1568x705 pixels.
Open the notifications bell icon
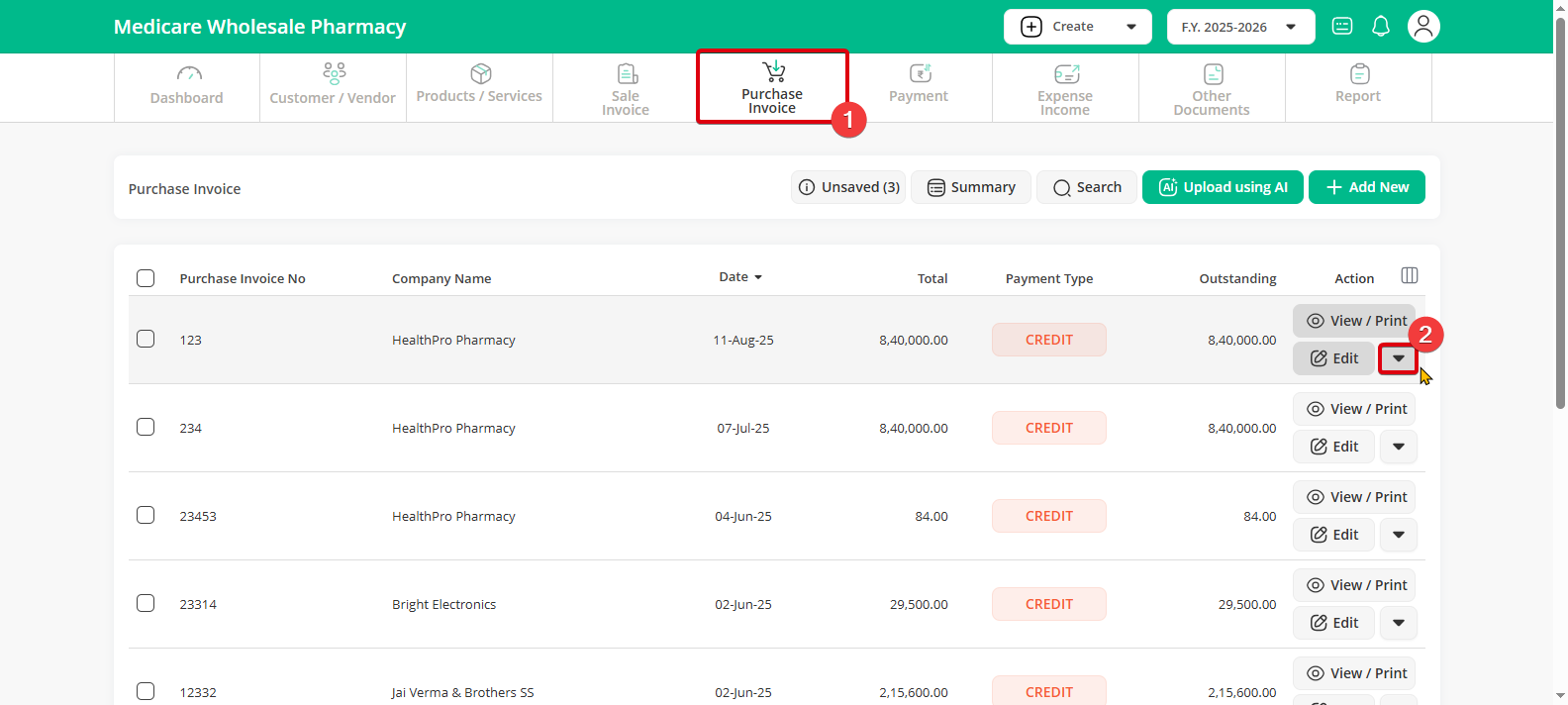(x=1381, y=27)
